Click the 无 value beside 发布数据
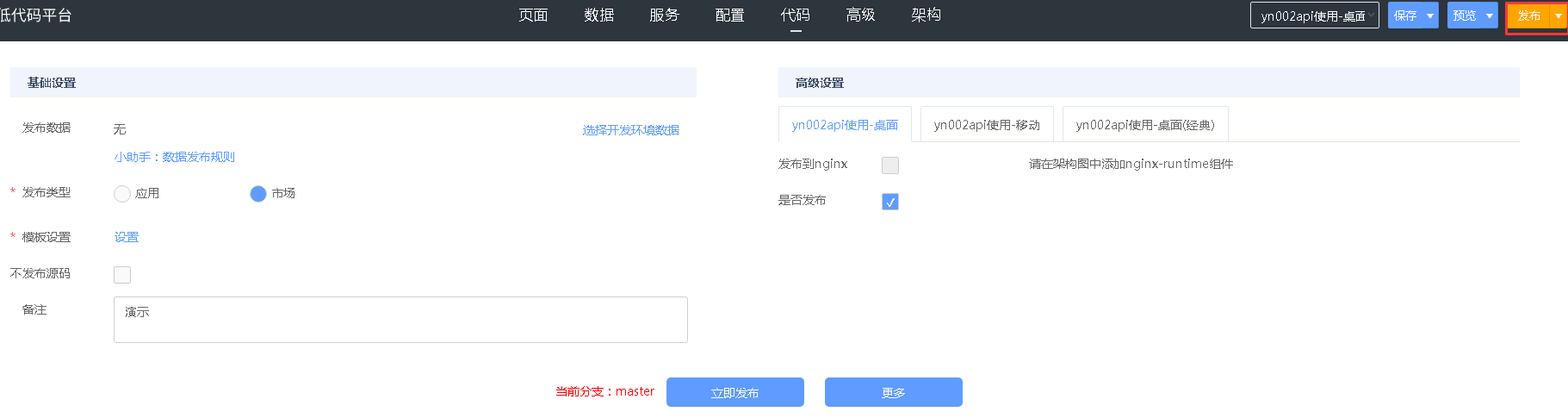Screen dimensions: 1568x418 click(x=120, y=129)
